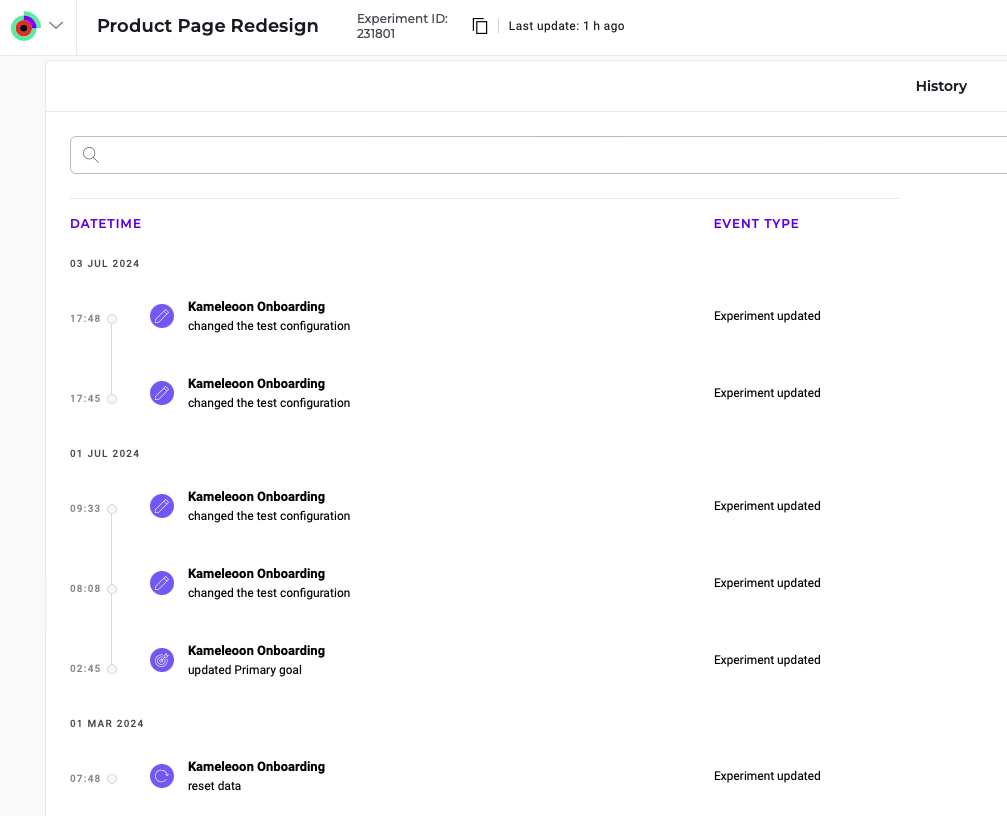This screenshot has height=816, width=1007.
Task: Click the pencil icon for the 08:08 entry
Action: (162, 583)
